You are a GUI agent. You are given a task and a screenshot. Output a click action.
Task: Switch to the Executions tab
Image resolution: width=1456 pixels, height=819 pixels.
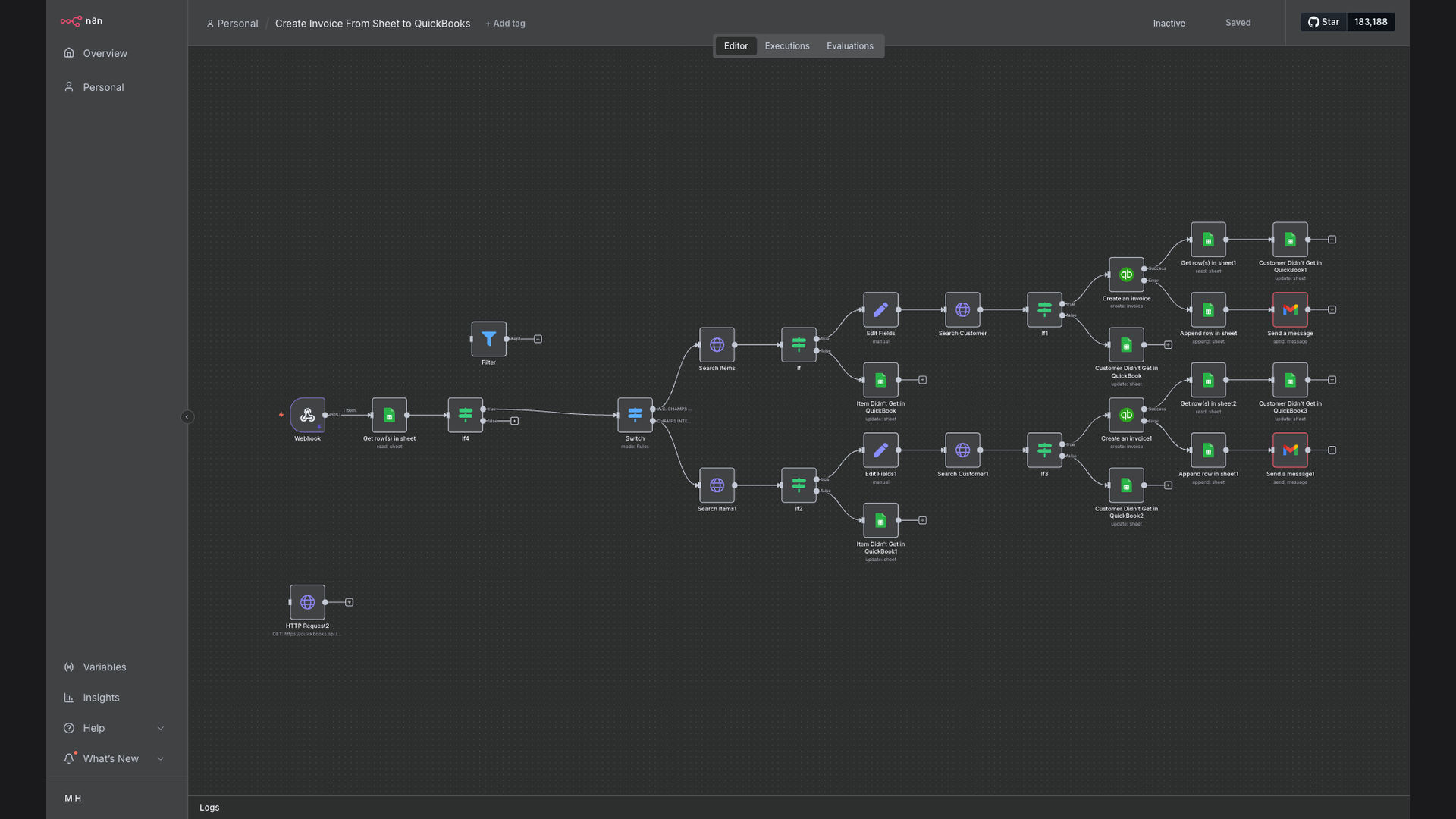click(786, 46)
